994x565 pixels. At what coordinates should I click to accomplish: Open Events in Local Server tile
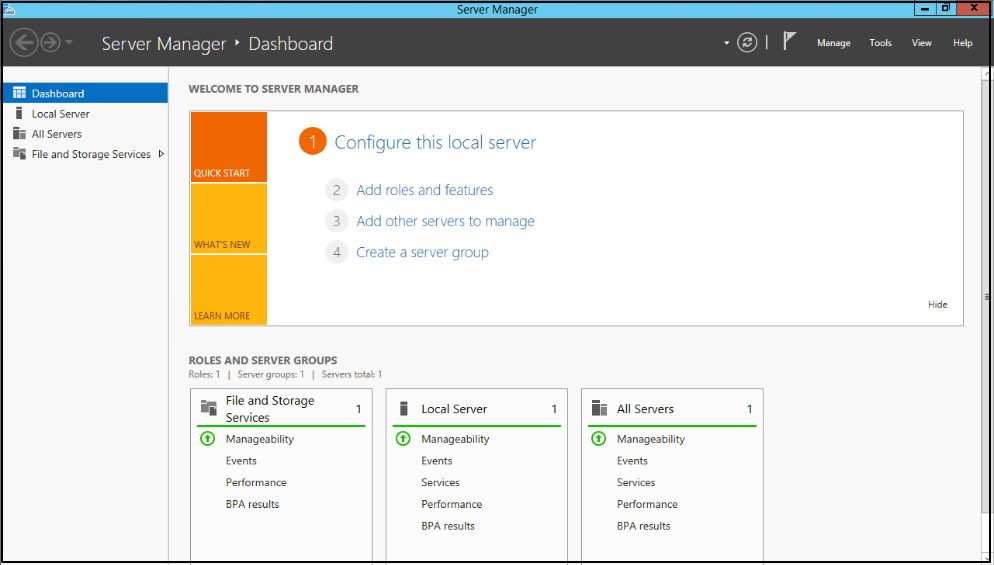tap(437, 460)
